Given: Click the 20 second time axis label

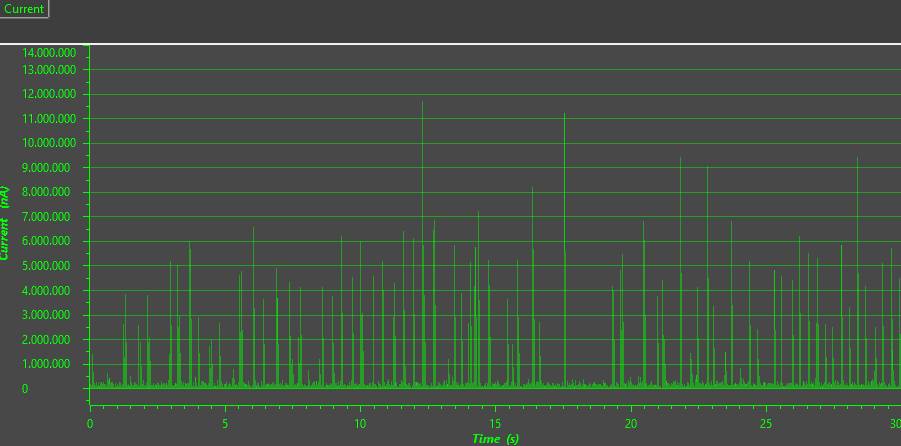Looking at the screenshot, I should point(630,423).
